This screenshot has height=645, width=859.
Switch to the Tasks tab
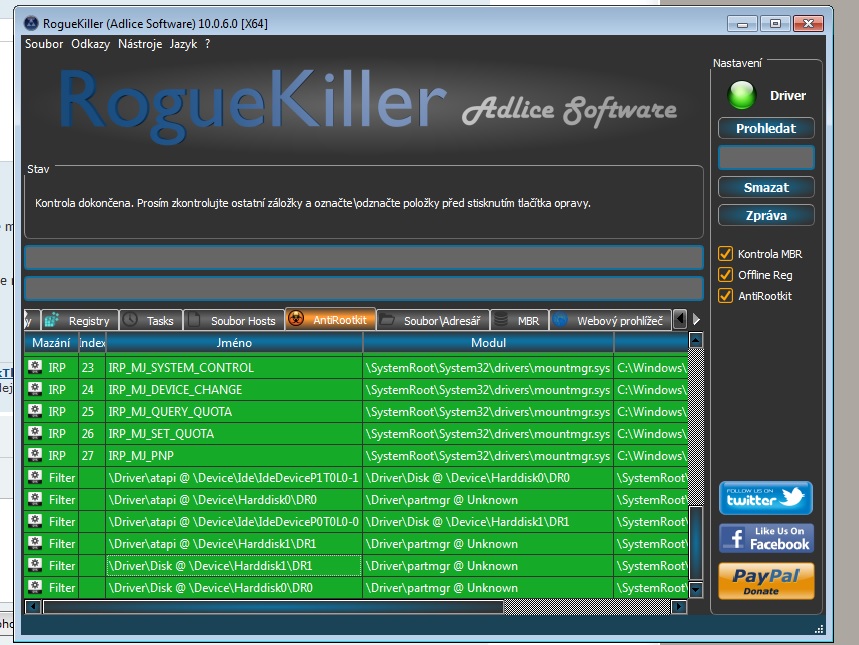pos(151,320)
